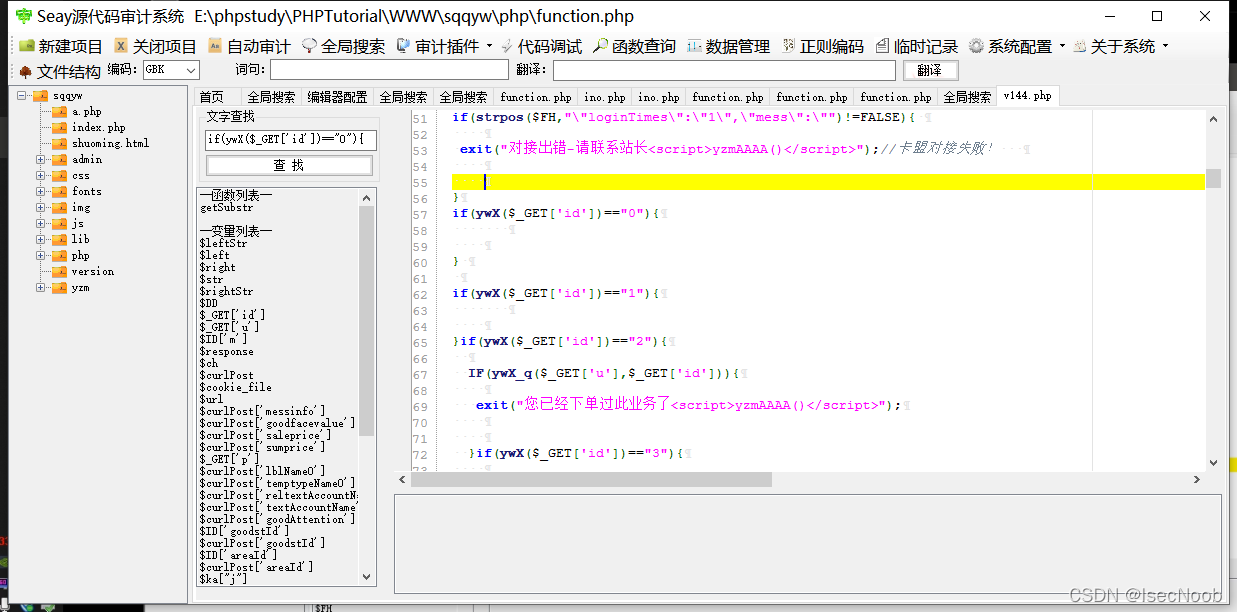Select the version file in tree
Screen dimensions: 1237x612
(92, 272)
